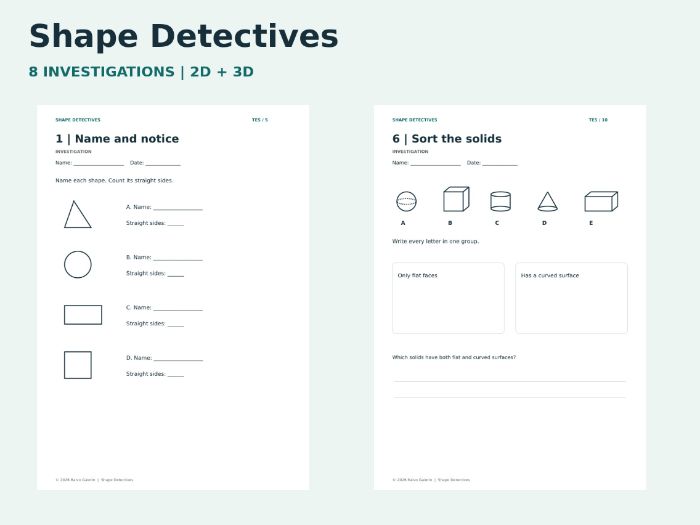Click the Date field on the 'Name and notice' page

(163, 163)
